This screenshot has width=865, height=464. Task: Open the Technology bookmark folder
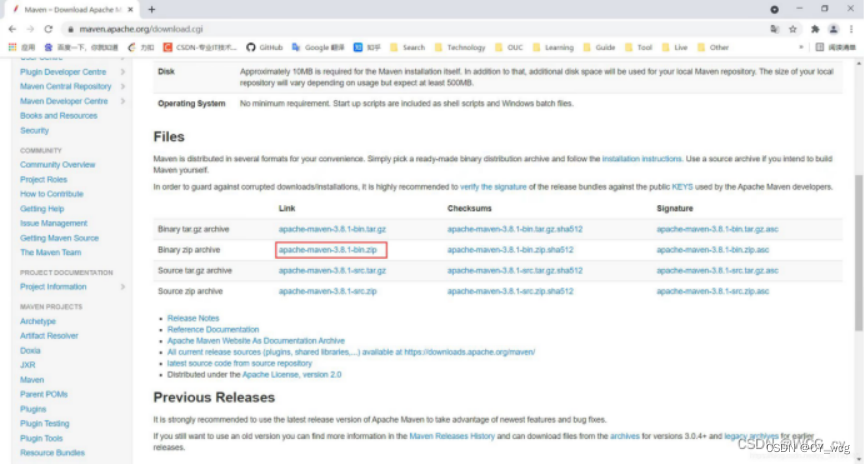(x=460, y=47)
